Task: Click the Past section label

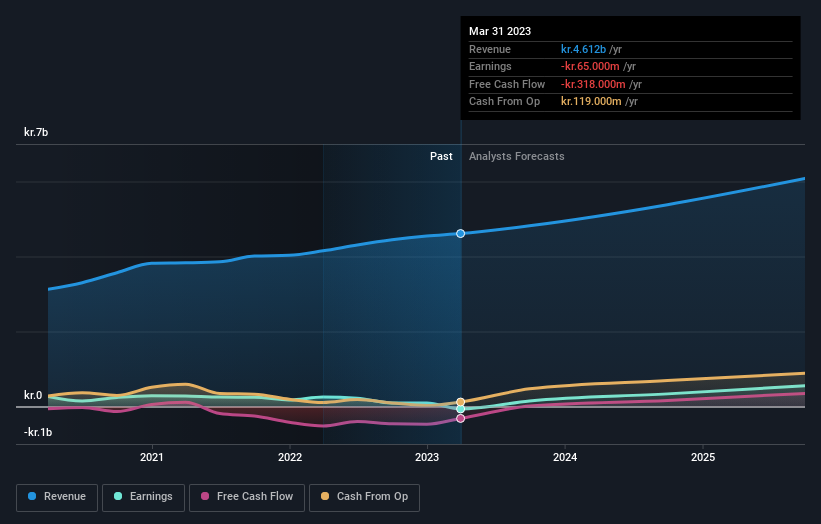Action: (x=441, y=157)
